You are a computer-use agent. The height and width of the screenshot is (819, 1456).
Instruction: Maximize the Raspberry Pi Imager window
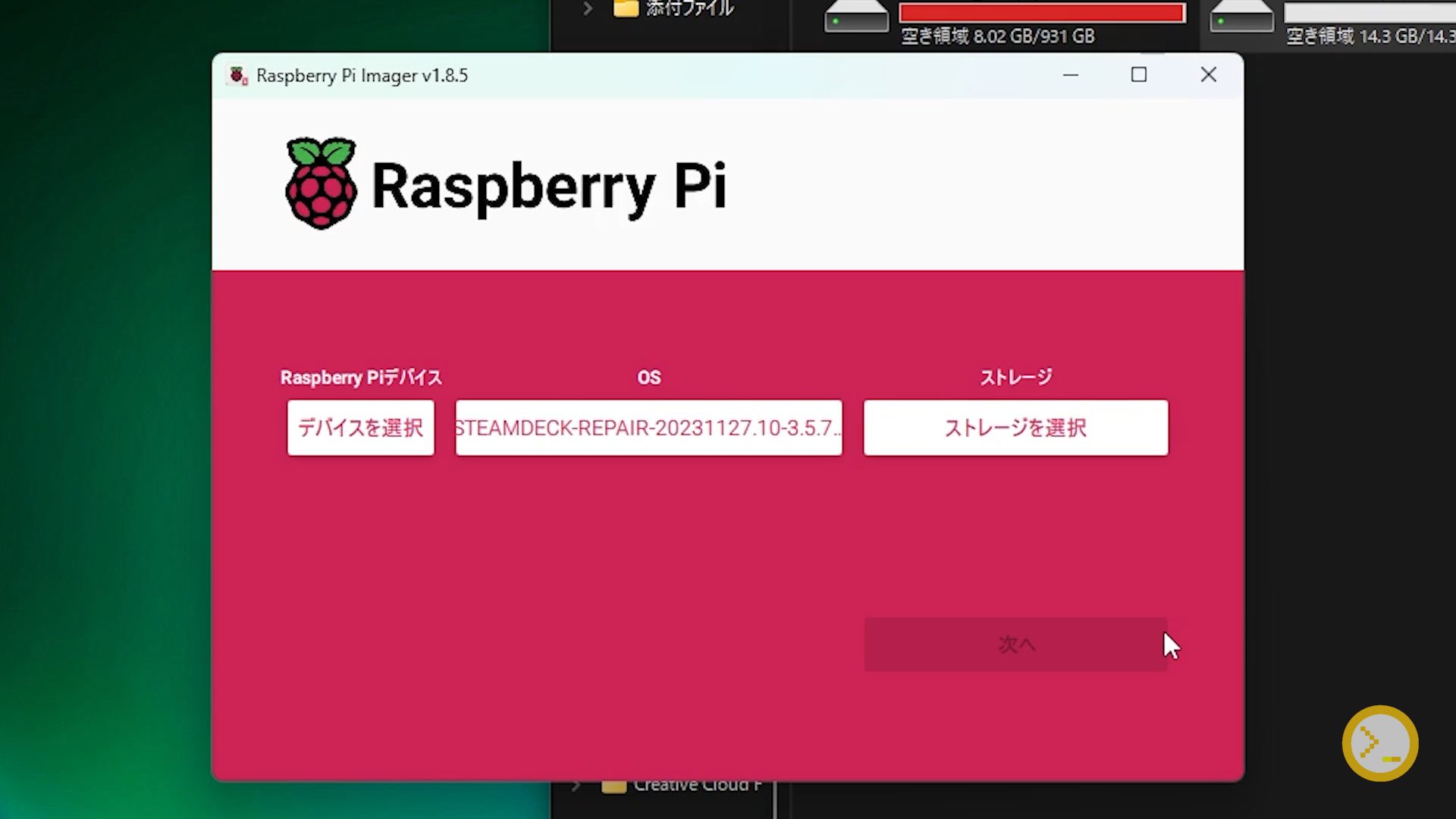click(x=1138, y=75)
